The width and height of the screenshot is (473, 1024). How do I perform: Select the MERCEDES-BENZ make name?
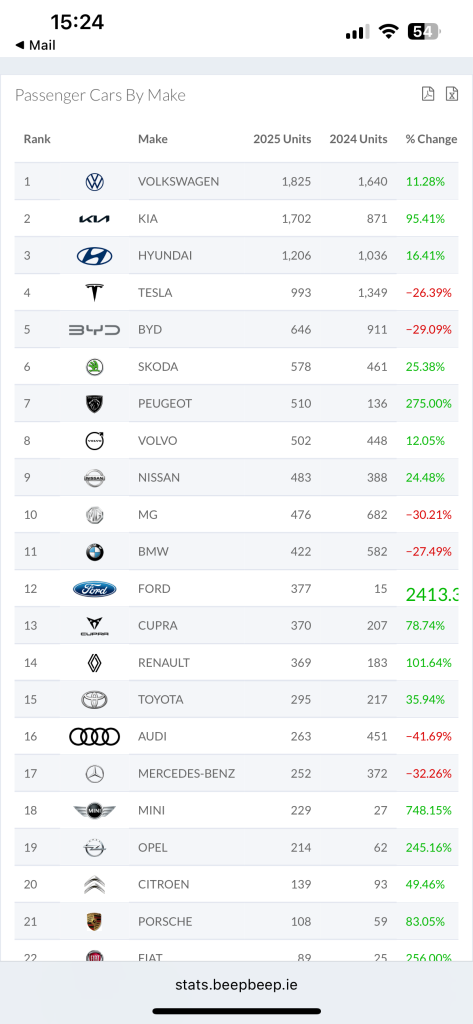point(186,774)
